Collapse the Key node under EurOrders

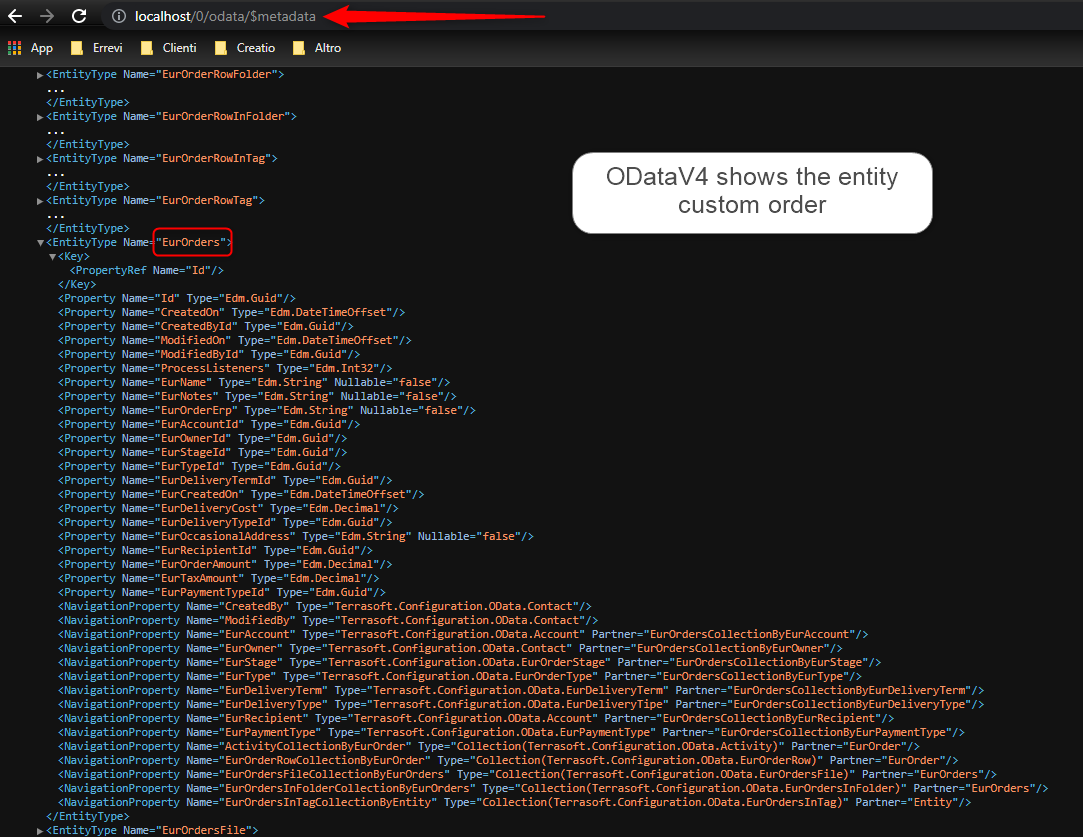pyautogui.click(x=52, y=257)
